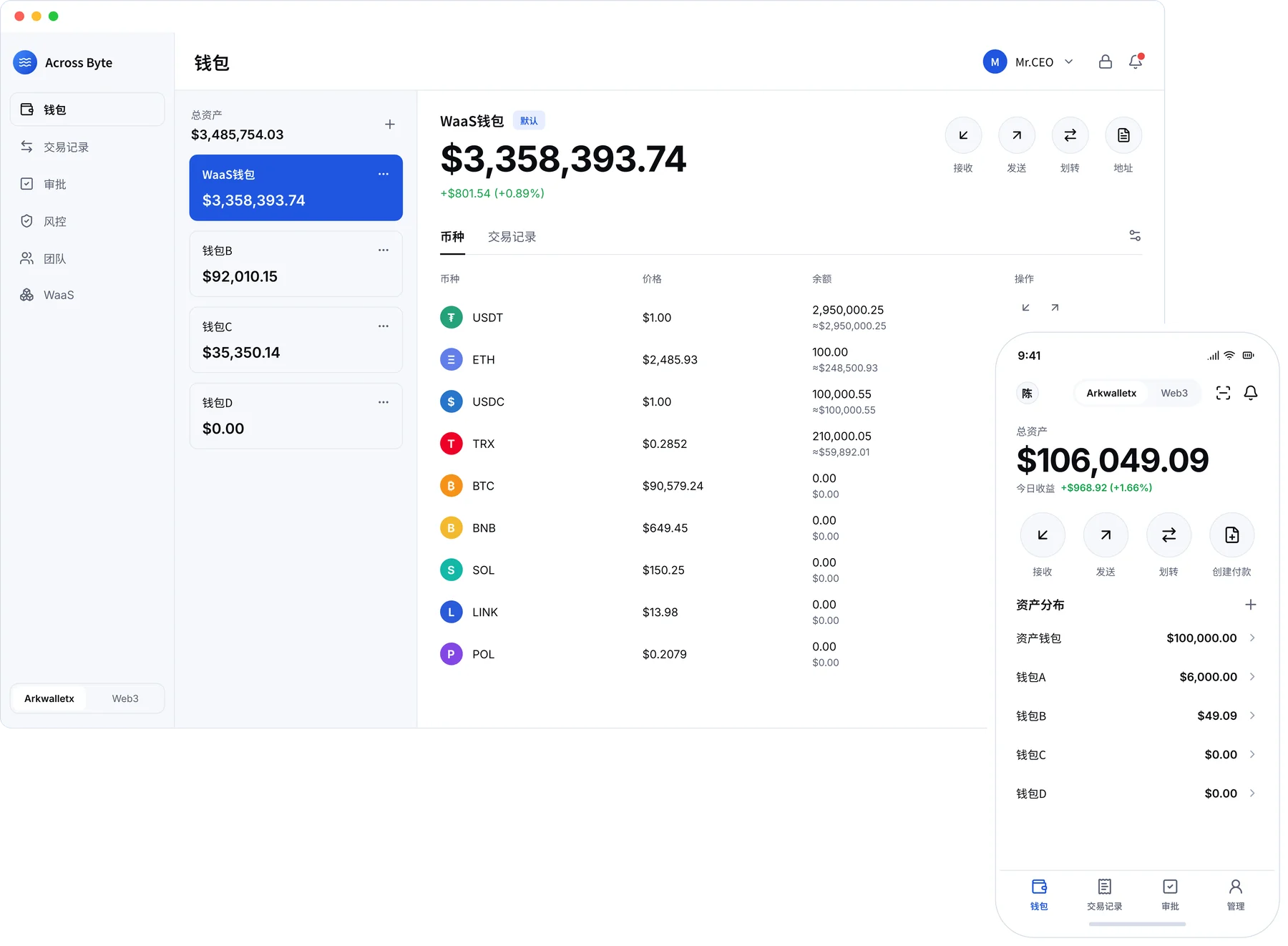Tap the scan QR icon in mobile app

tap(1223, 393)
